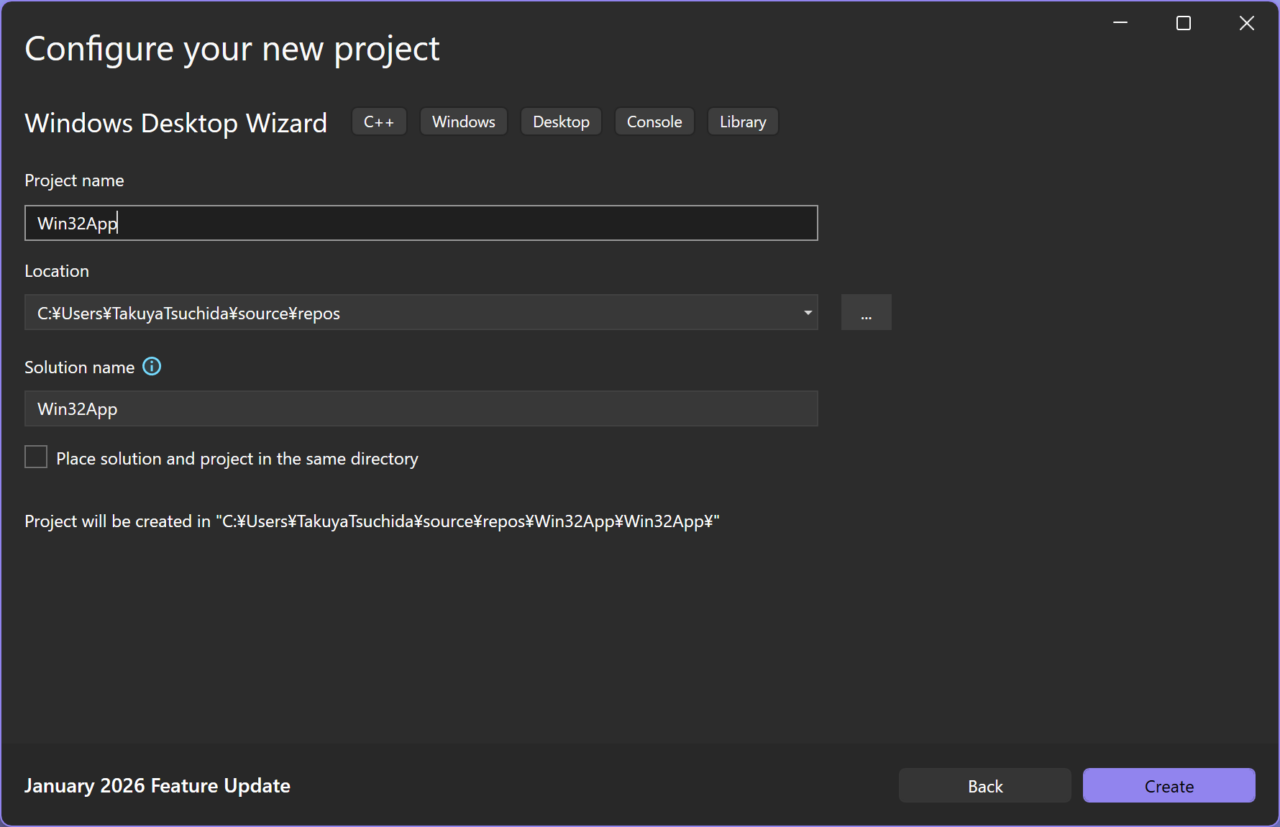This screenshot has height=827, width=1280.
Task: Click the Console tag
Action: [x=654, y=122]
